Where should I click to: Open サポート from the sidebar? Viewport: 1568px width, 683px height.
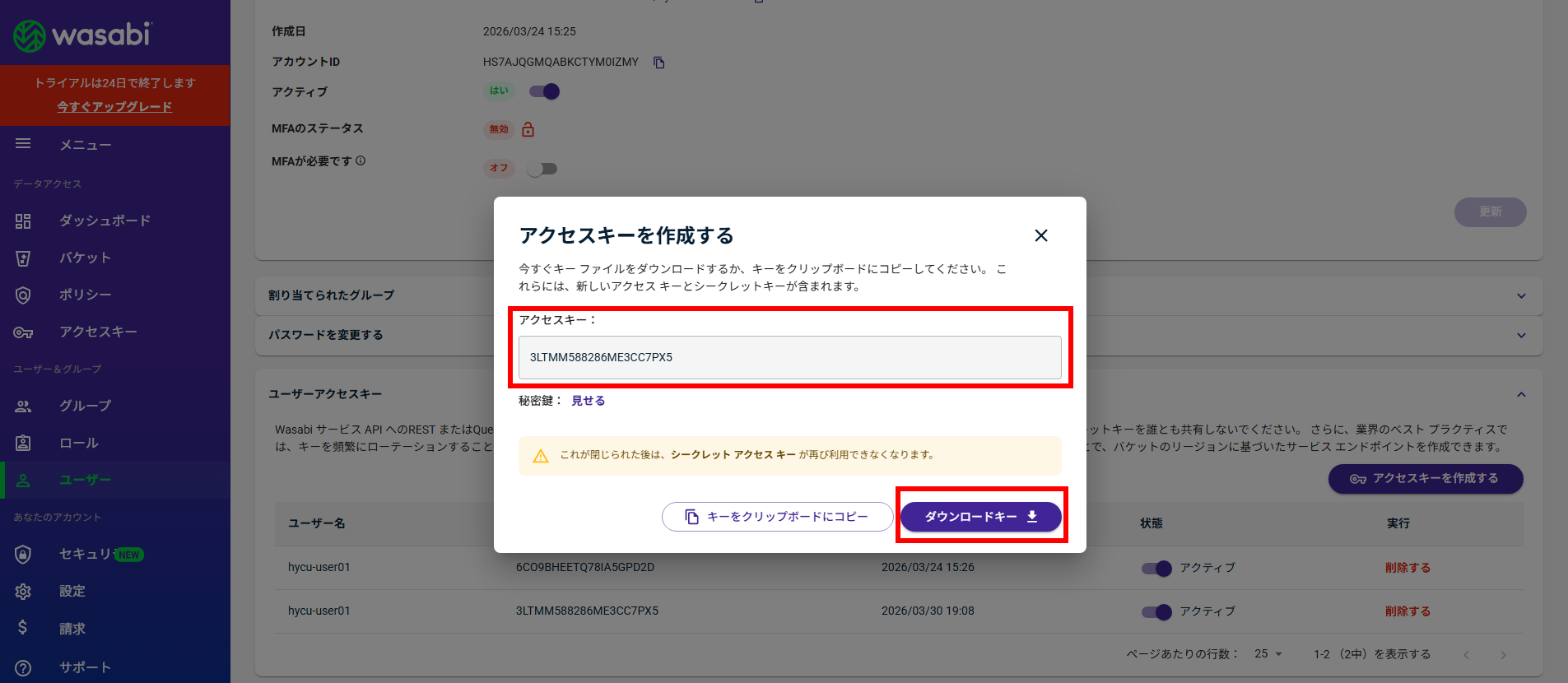point(84,667)
